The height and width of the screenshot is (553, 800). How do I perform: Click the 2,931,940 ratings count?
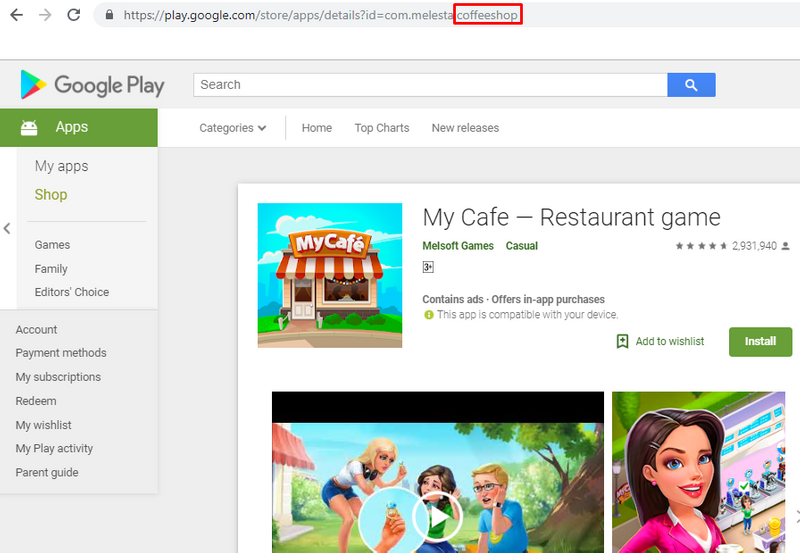pyautogui.click(x=755, y=246)
